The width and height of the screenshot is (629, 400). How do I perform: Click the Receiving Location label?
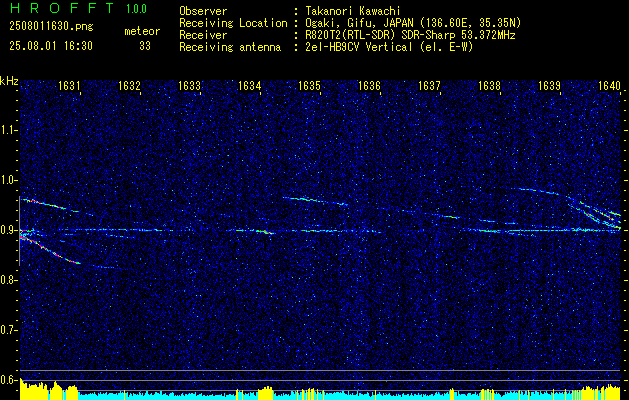point(233,23)
